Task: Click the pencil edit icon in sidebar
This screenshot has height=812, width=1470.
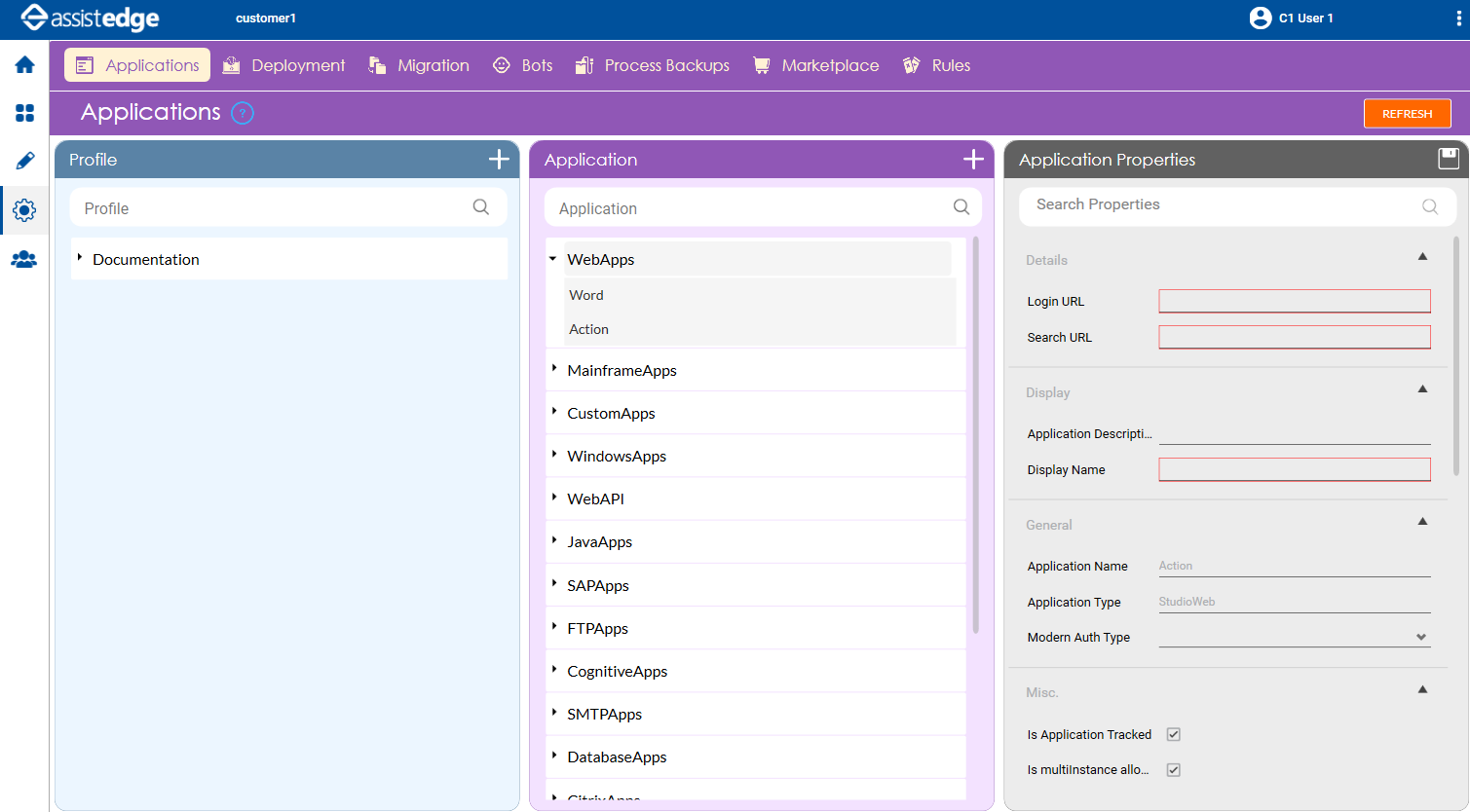Action: [24, 161]
